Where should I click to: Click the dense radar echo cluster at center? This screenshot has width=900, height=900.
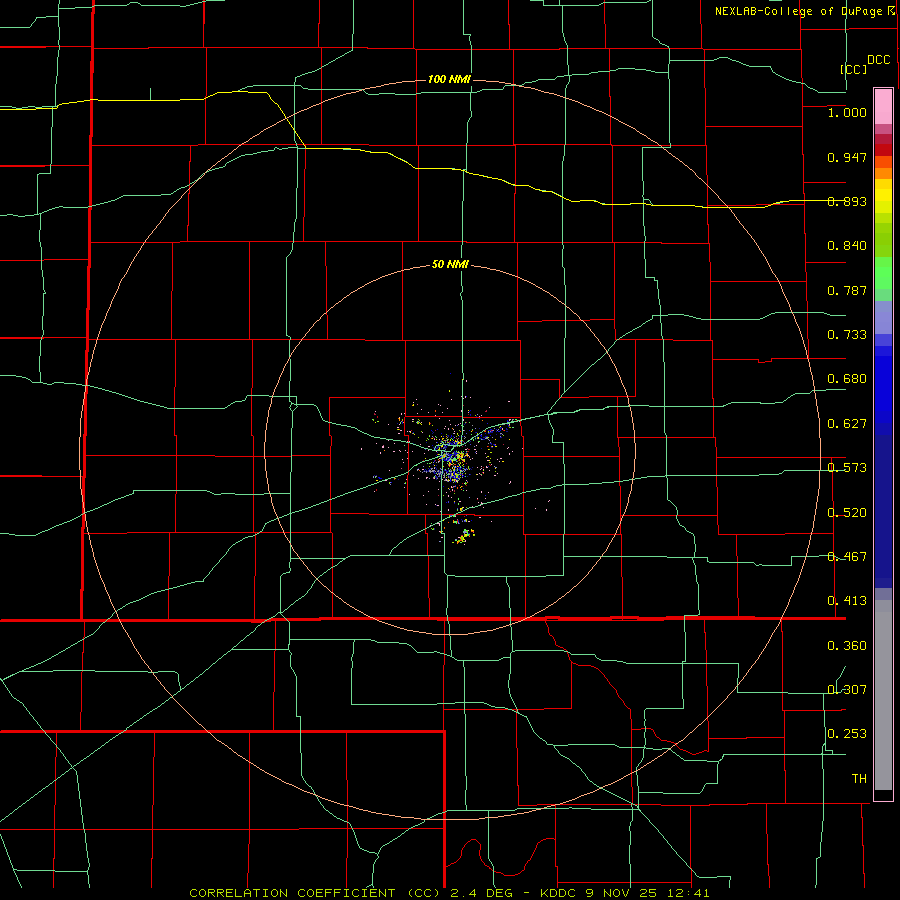pyautogui.click(x=452, y=458)
